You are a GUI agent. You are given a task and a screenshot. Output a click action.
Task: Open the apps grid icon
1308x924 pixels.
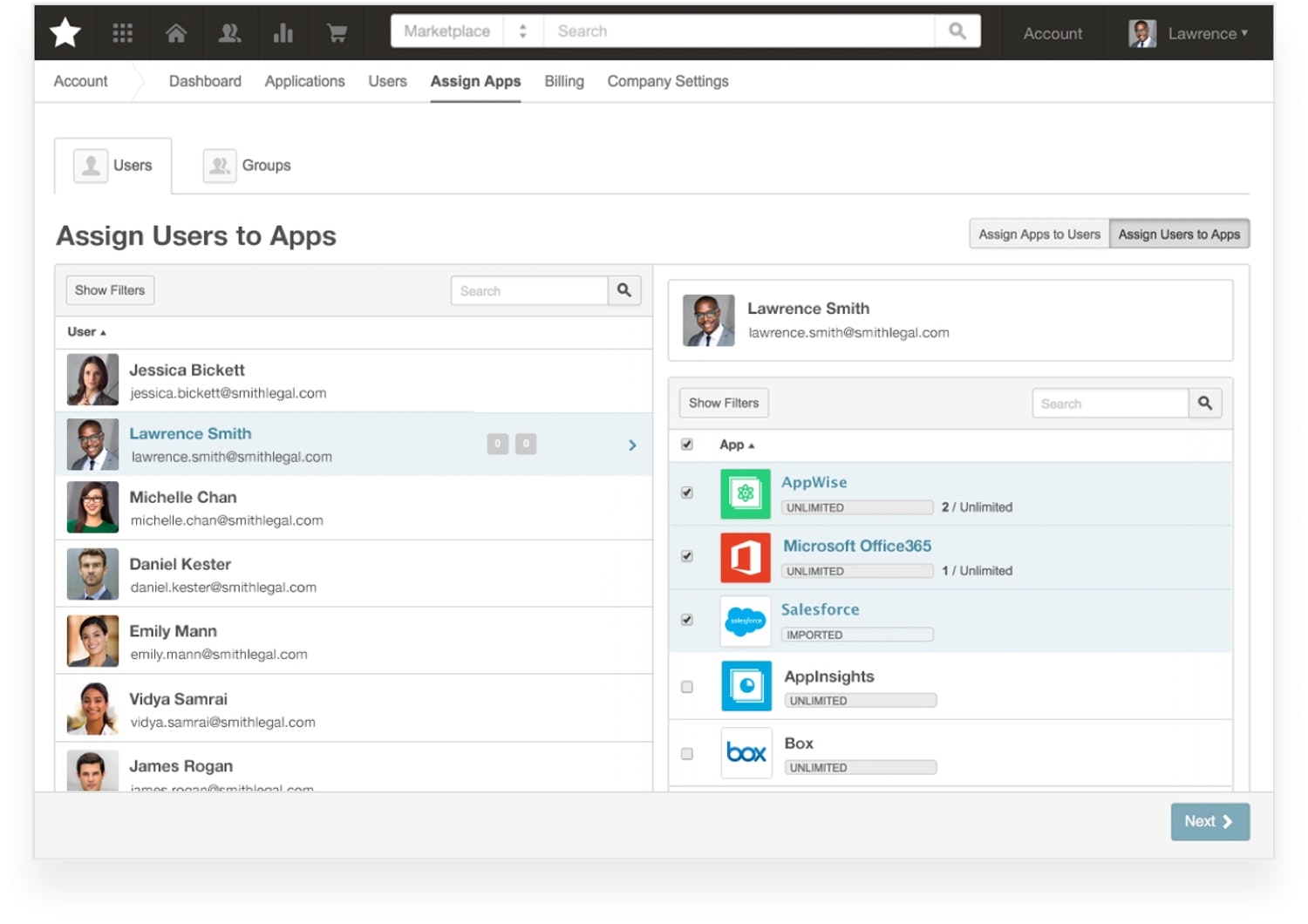click(123, 33)
